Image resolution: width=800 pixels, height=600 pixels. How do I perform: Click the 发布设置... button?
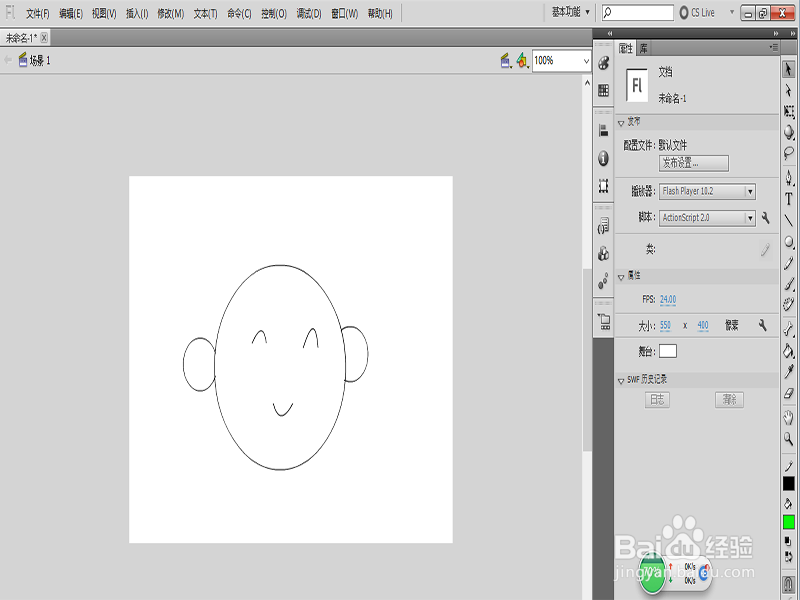pyautogui.click(x=694, y=163)
